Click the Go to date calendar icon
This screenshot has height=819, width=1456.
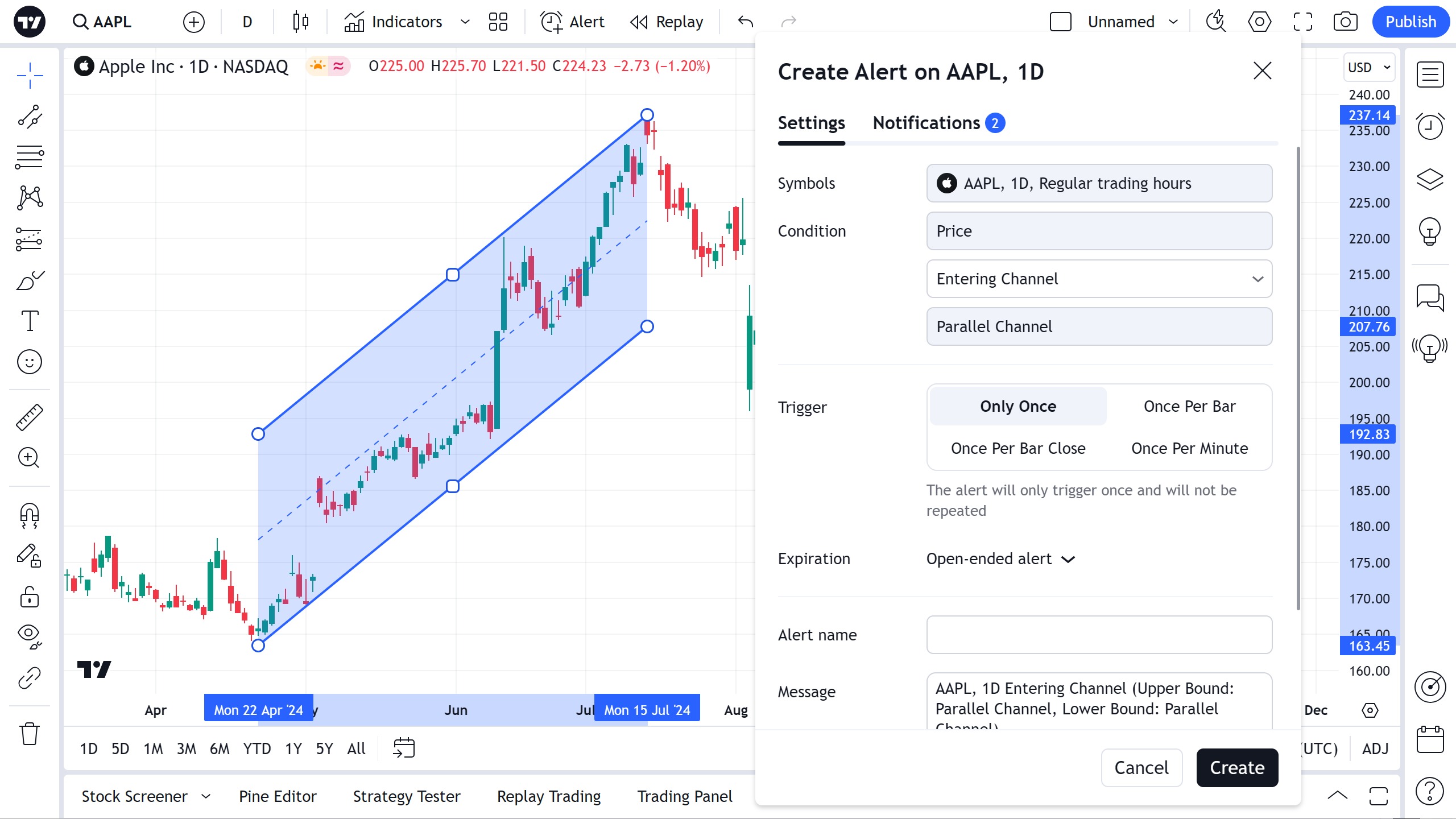point(404,748)
